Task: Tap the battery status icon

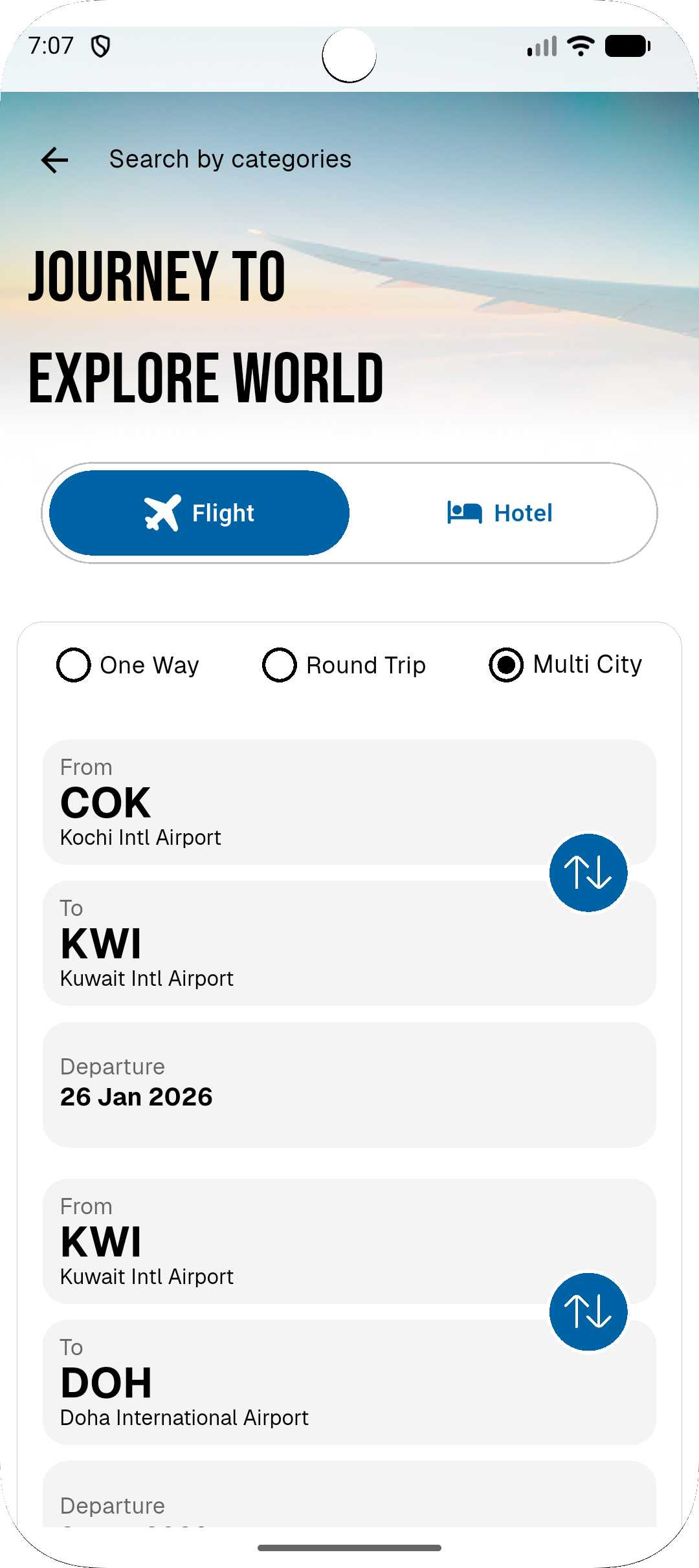Action: coord(627,46)
